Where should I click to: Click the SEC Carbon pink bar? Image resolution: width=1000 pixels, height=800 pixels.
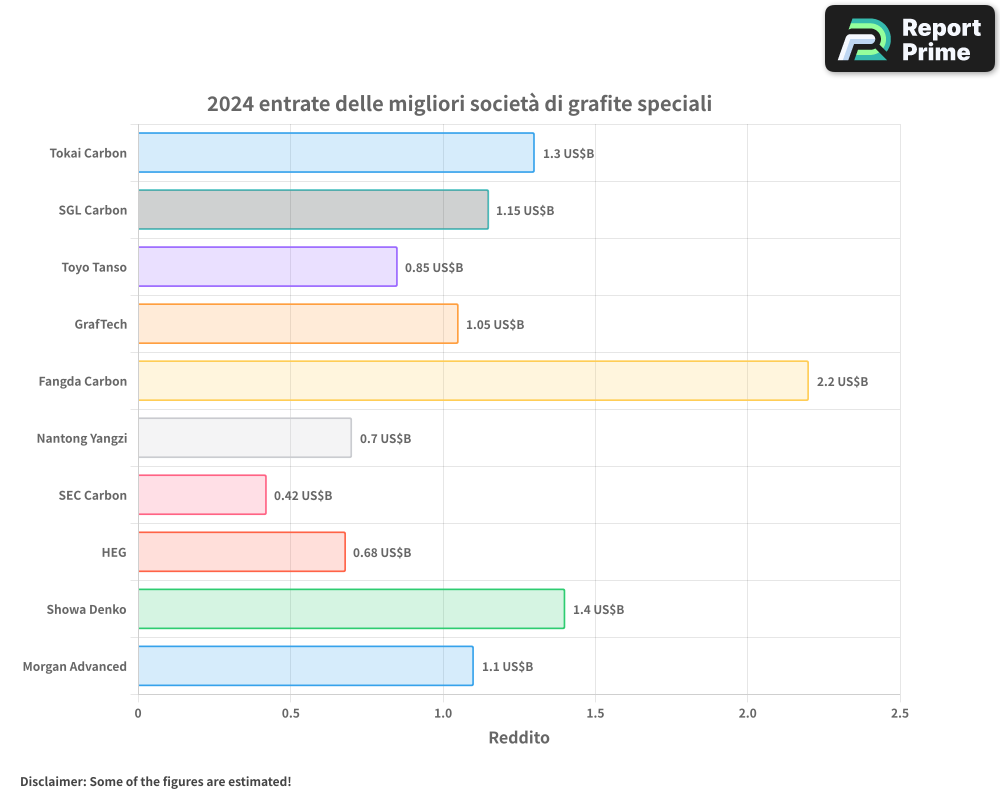[x=202, y=495]
